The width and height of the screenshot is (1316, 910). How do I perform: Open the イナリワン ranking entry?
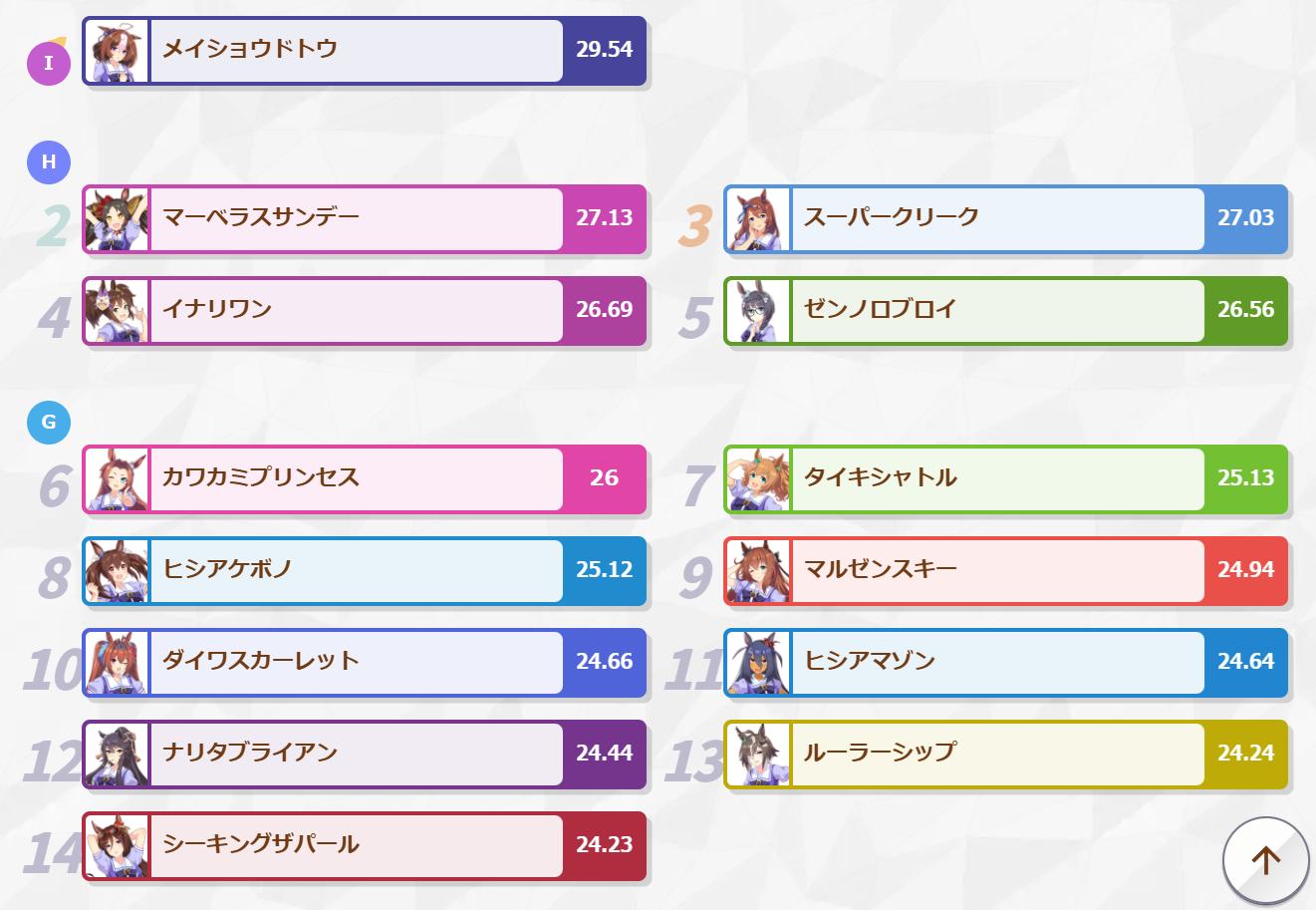click(356, 310)
